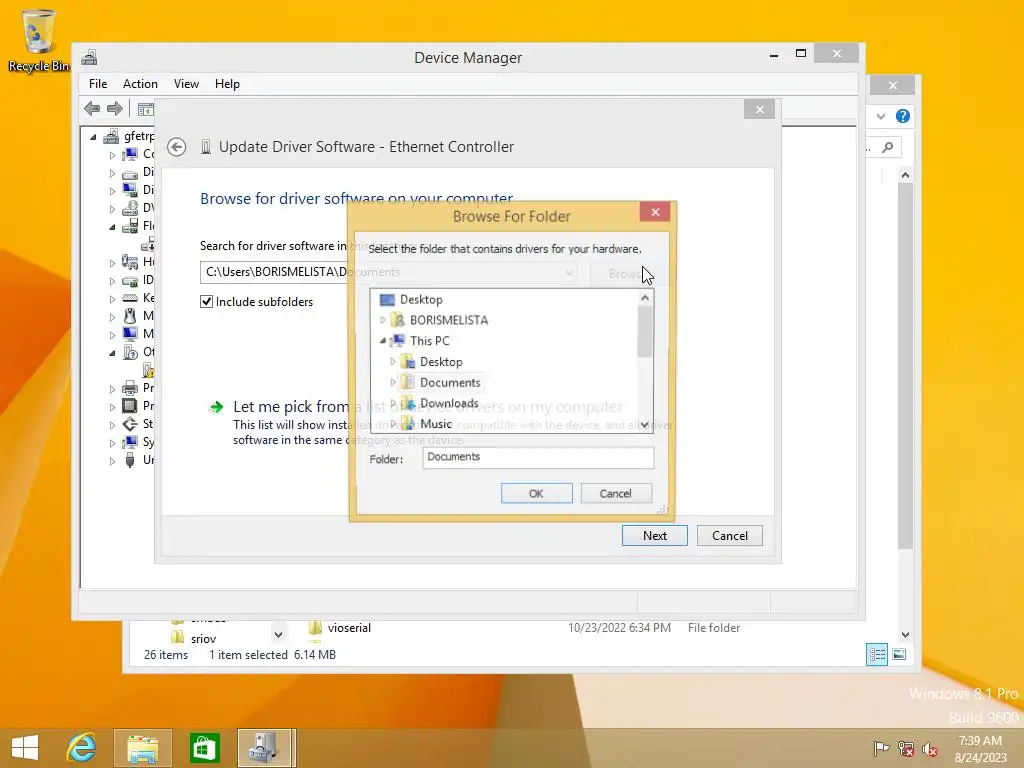Click the folder tree scroll down arrow
The height and width of the screenshot is (768, 1024).
645,425
